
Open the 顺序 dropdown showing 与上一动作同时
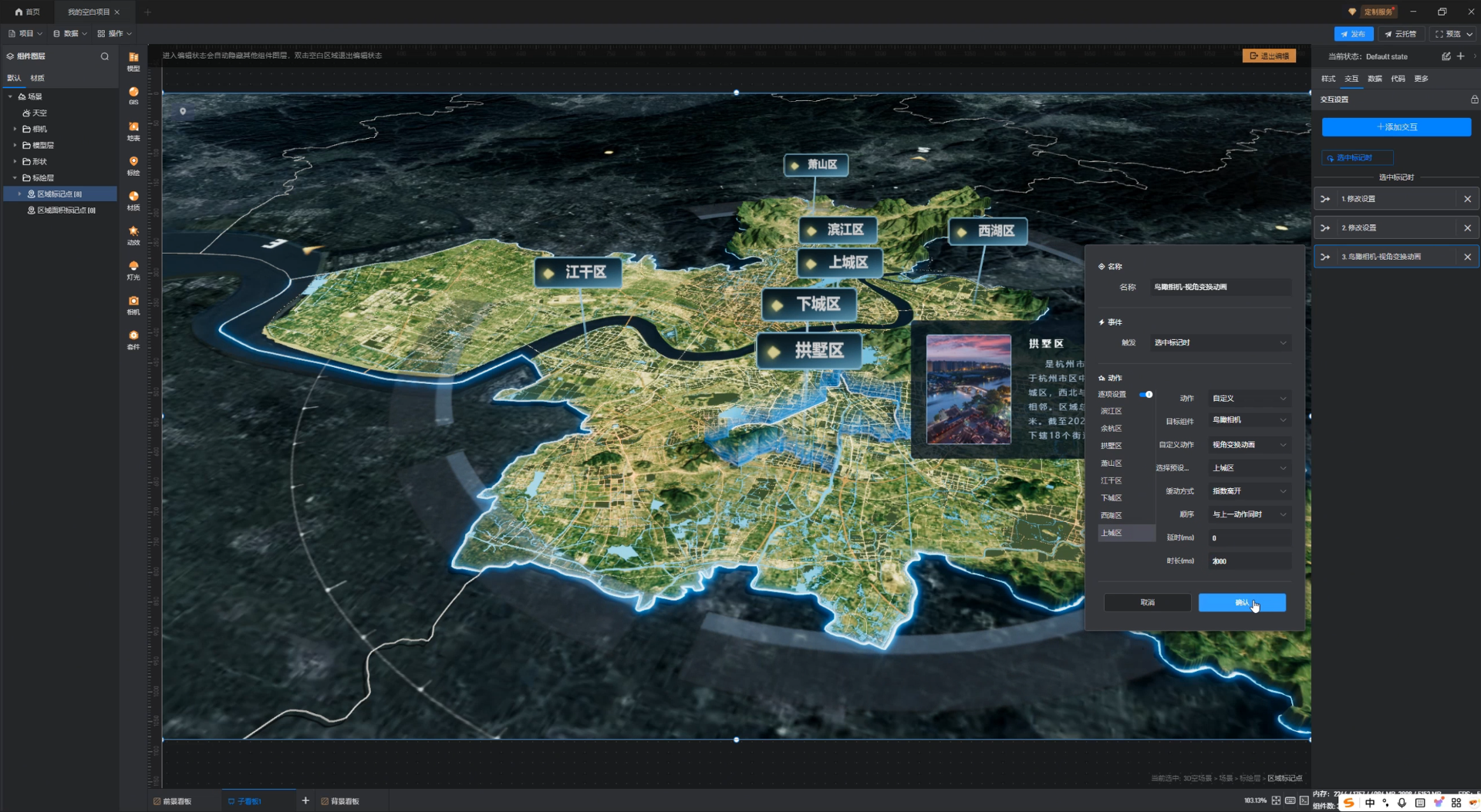tap(1250, 514)
